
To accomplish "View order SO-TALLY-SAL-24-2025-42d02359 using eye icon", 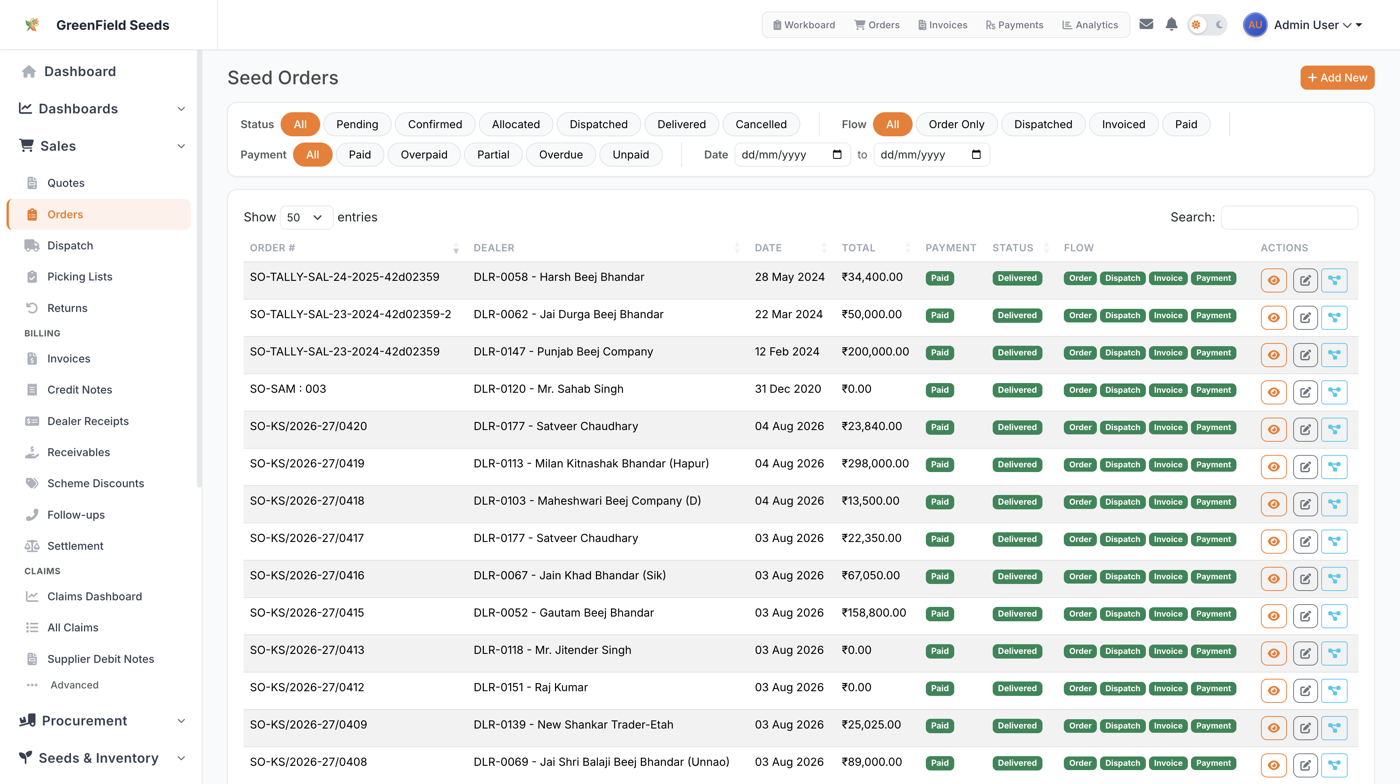I will [1273, 280].
